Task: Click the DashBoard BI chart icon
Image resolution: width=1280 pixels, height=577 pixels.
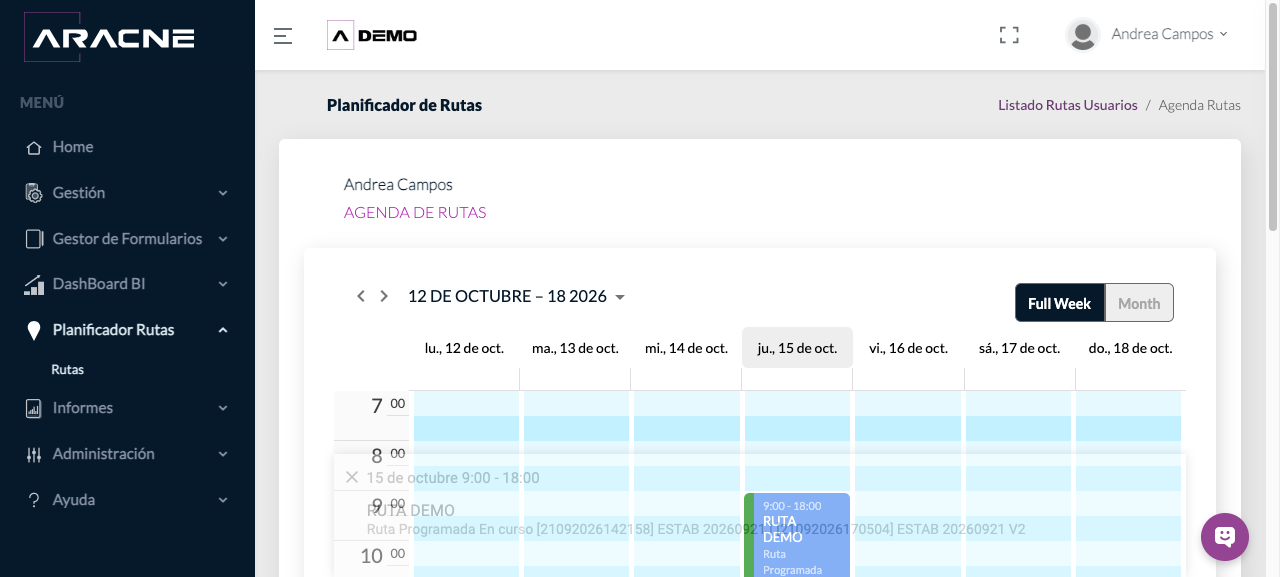Action: point(34,285)
